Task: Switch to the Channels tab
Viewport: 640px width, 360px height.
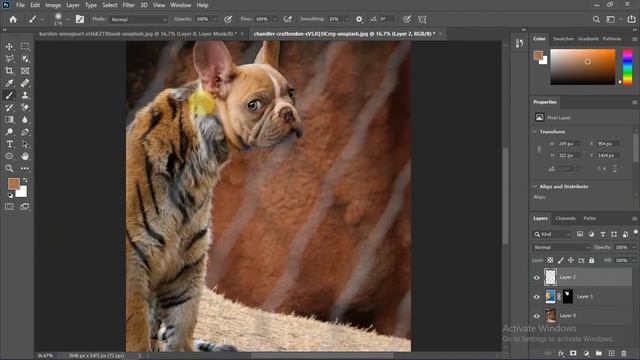Action: pyautogui.click(x=565, y=218)
